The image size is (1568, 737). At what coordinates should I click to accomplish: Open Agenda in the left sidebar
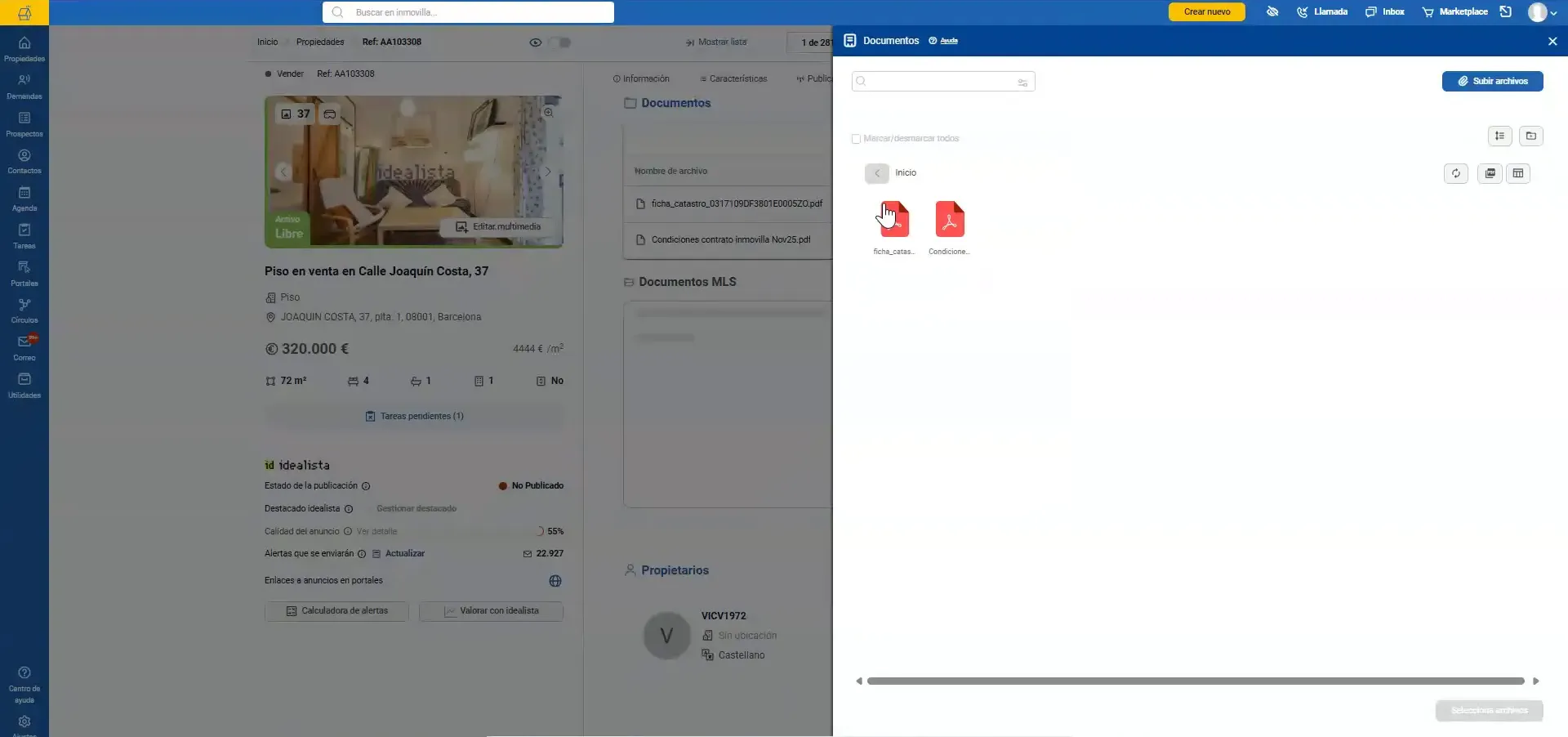(x=24, y=199)
